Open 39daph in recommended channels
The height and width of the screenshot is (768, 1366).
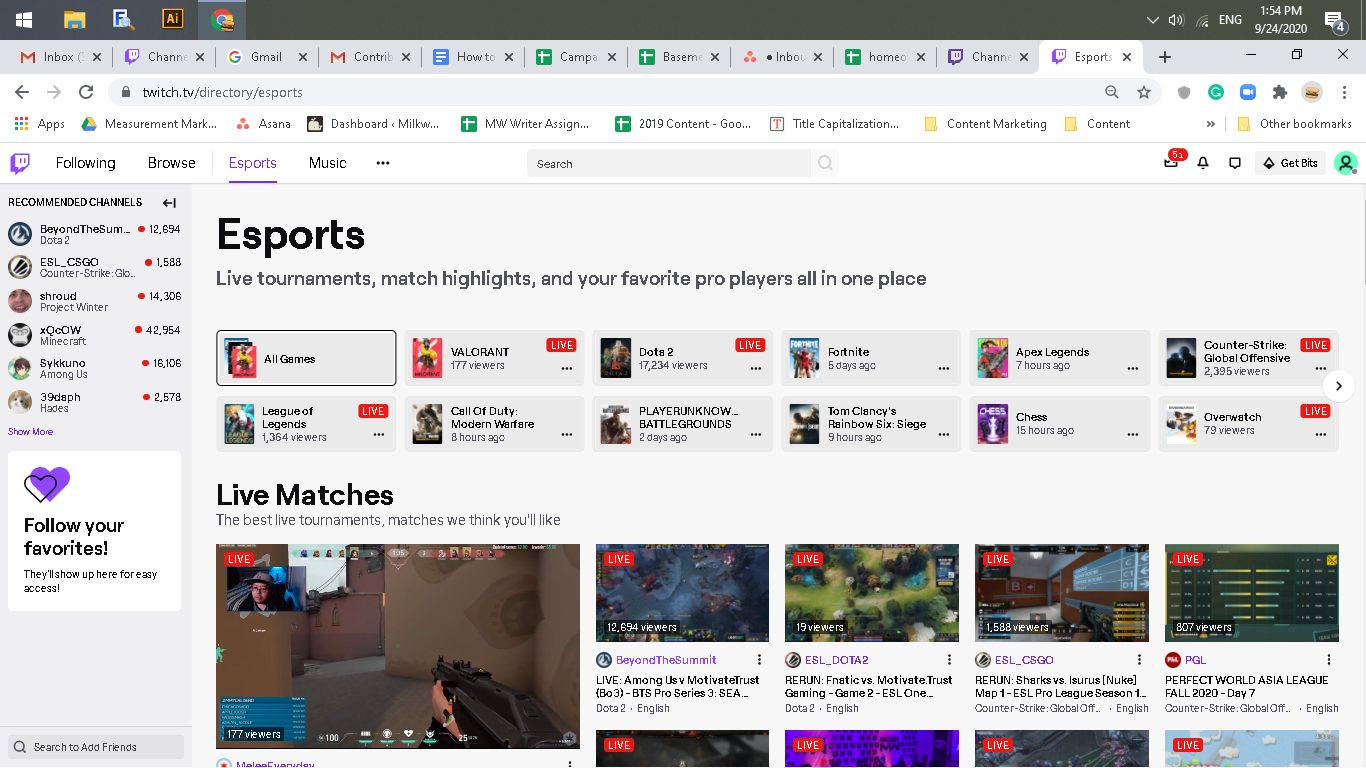95,402
